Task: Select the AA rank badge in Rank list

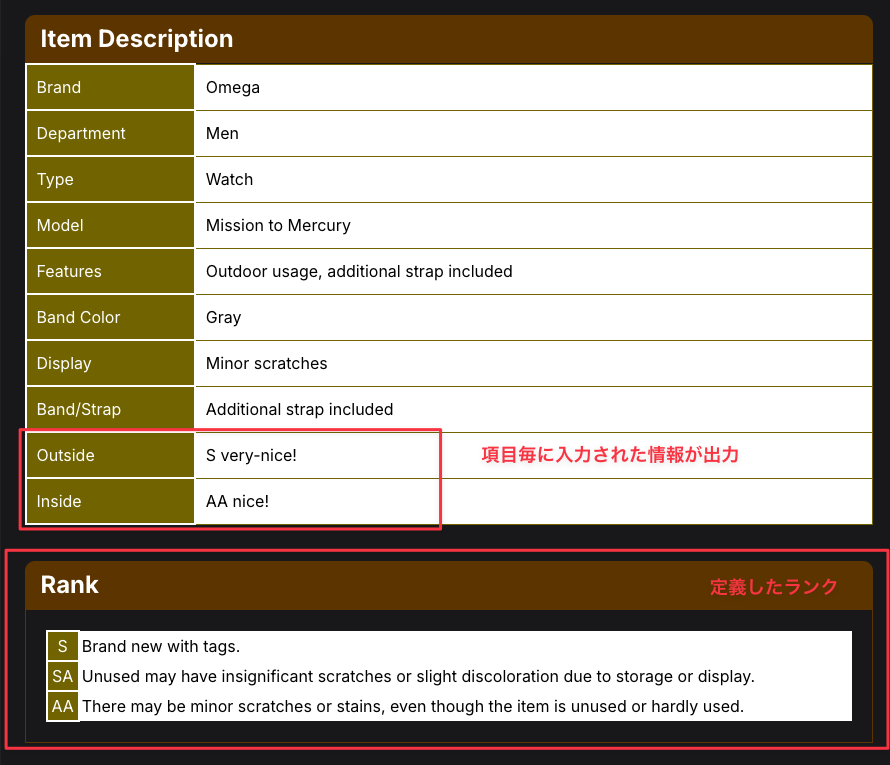Action: [x=63, y=707]
